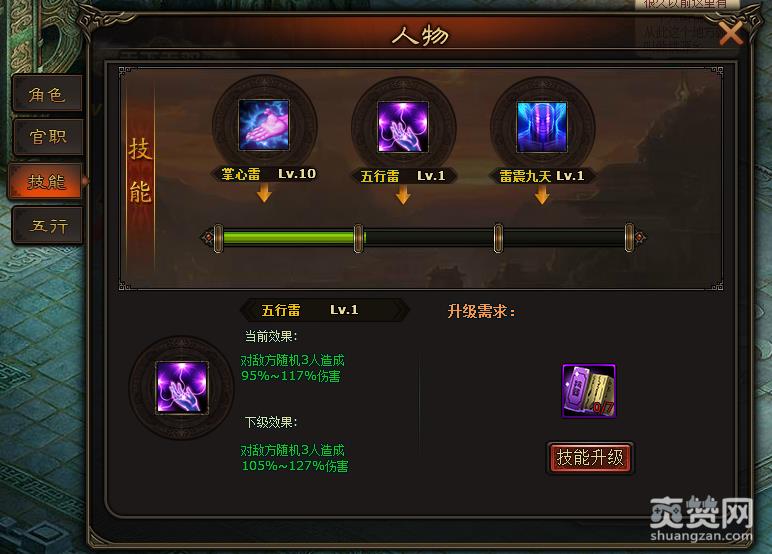Click the green skill progress bar
772x554 pixels.
290,238
